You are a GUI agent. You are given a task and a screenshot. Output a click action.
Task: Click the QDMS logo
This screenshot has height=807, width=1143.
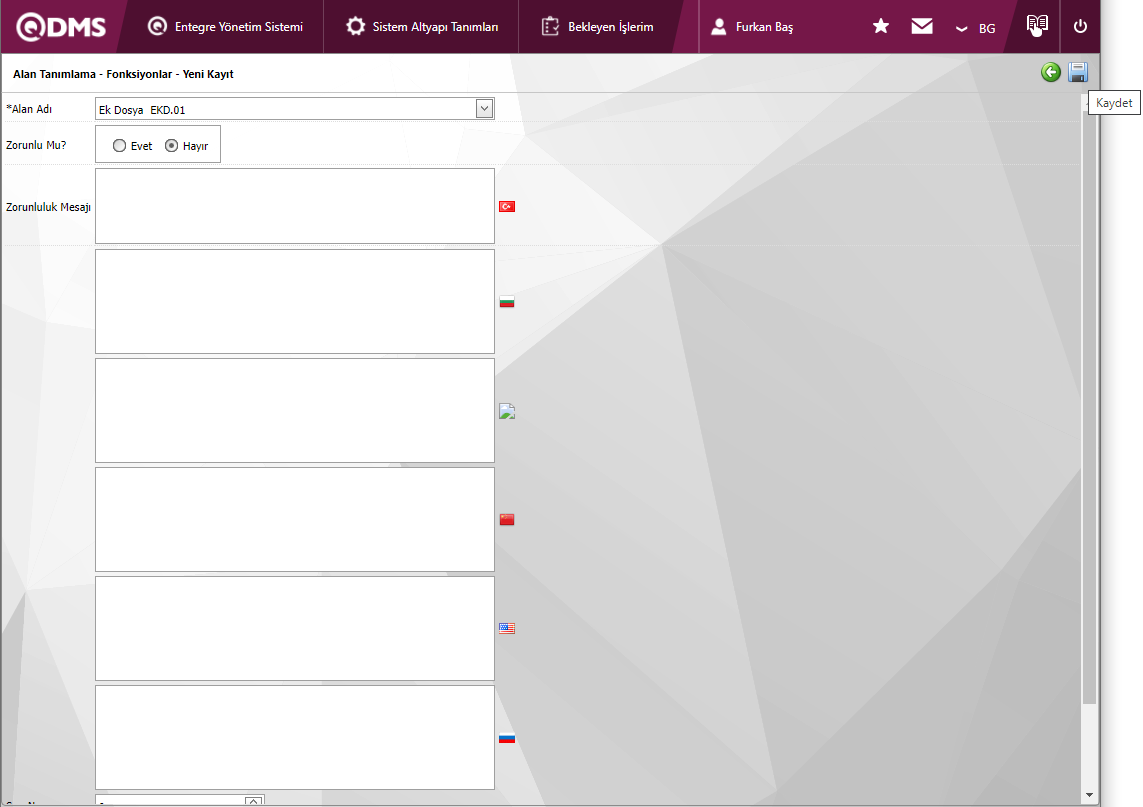click(x=61, y=27)
